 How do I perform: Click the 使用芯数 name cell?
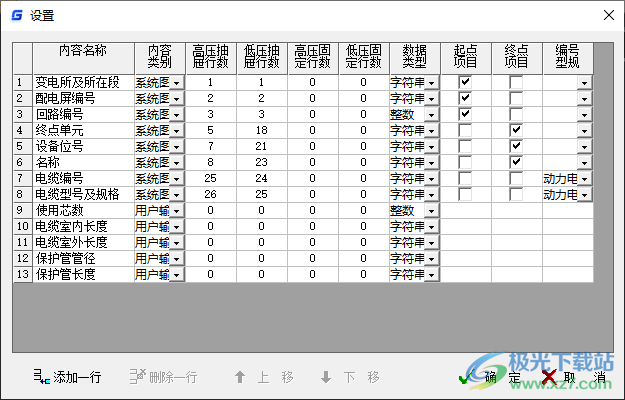coord(84,210)
